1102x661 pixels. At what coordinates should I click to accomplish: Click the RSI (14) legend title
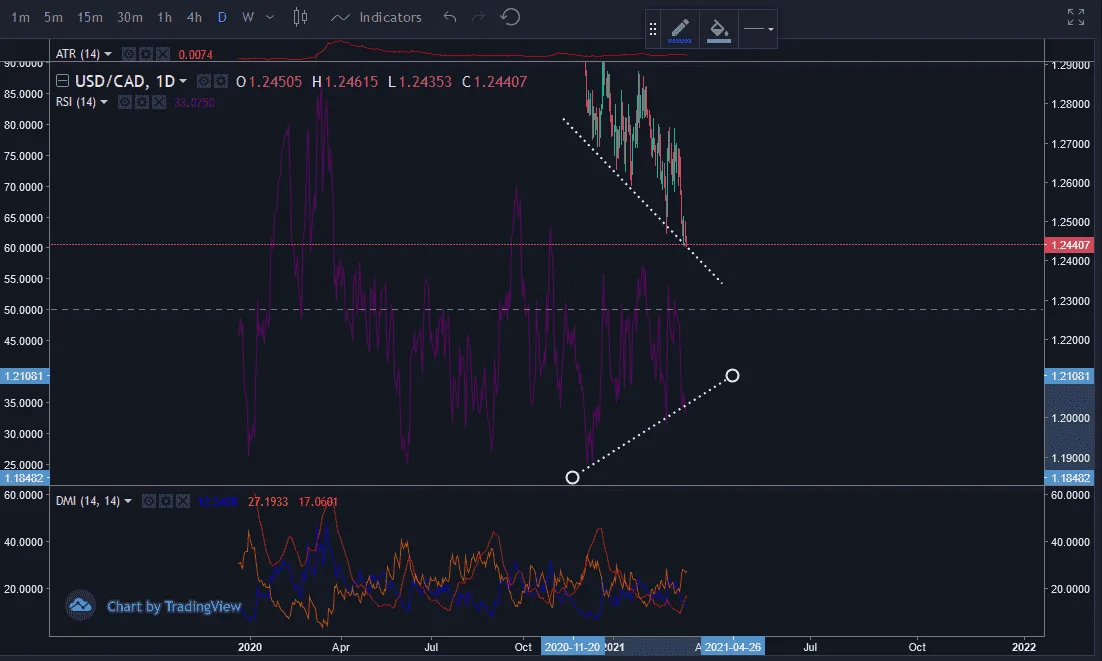(x=76, y=103)
